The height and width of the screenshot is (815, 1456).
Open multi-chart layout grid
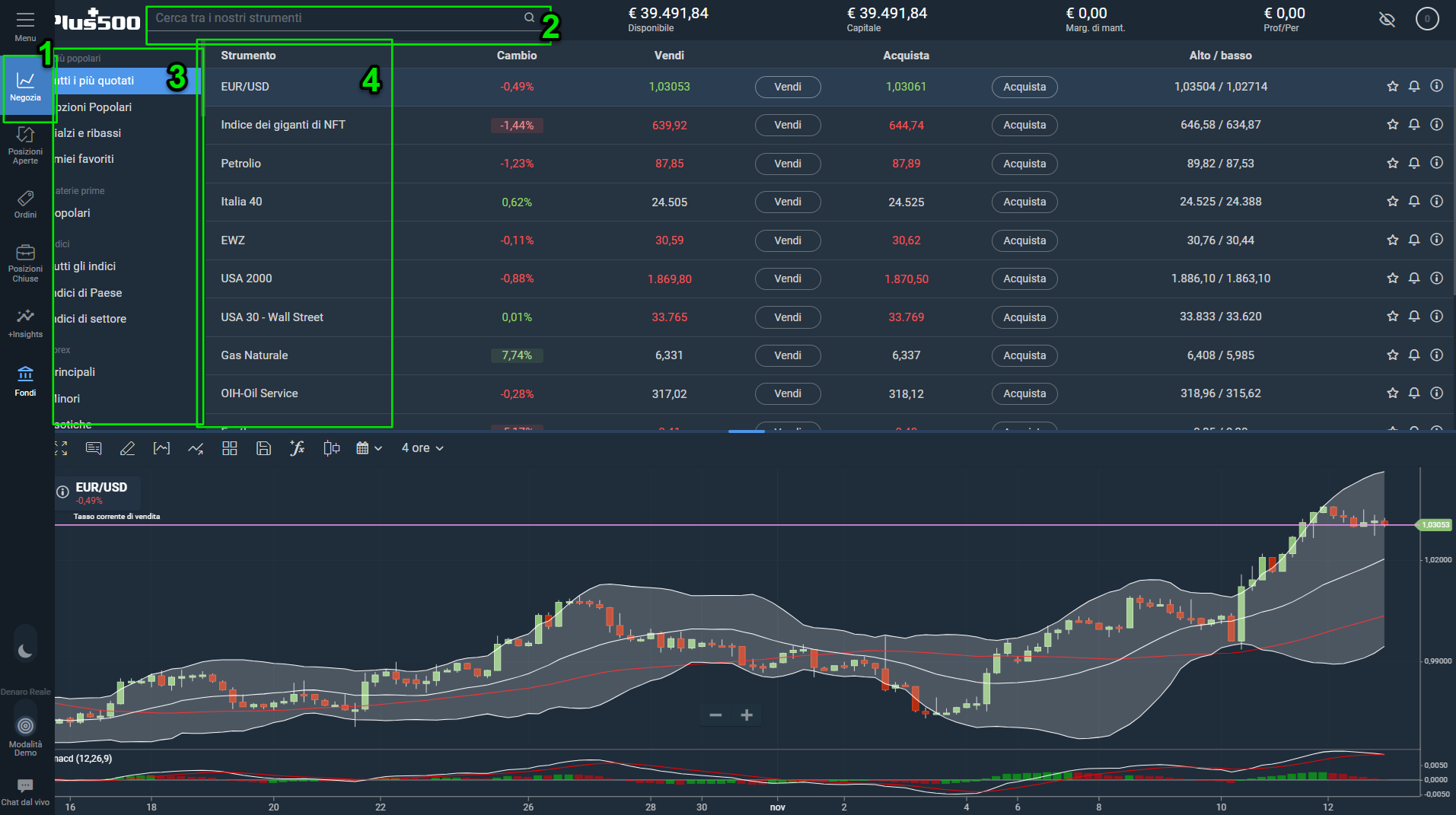tap(229, 448)
